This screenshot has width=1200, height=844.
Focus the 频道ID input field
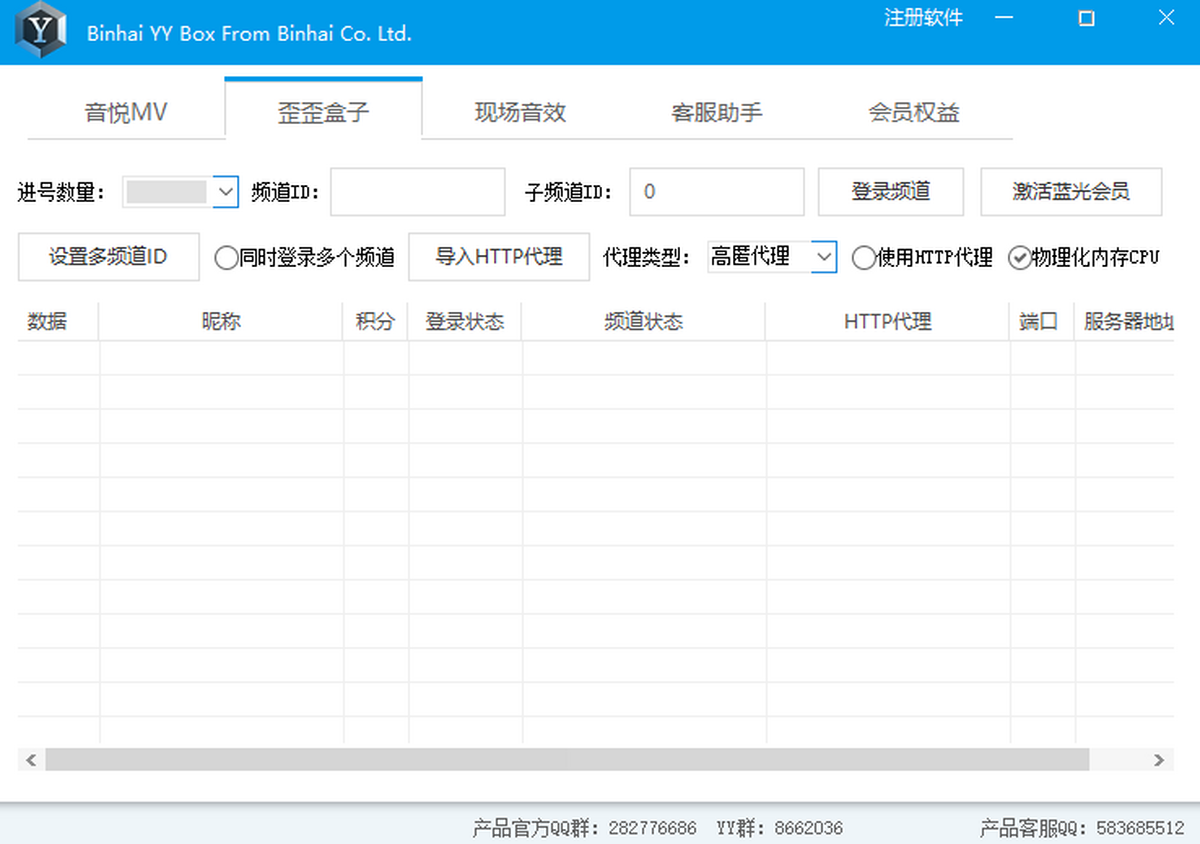pos(418,192)
